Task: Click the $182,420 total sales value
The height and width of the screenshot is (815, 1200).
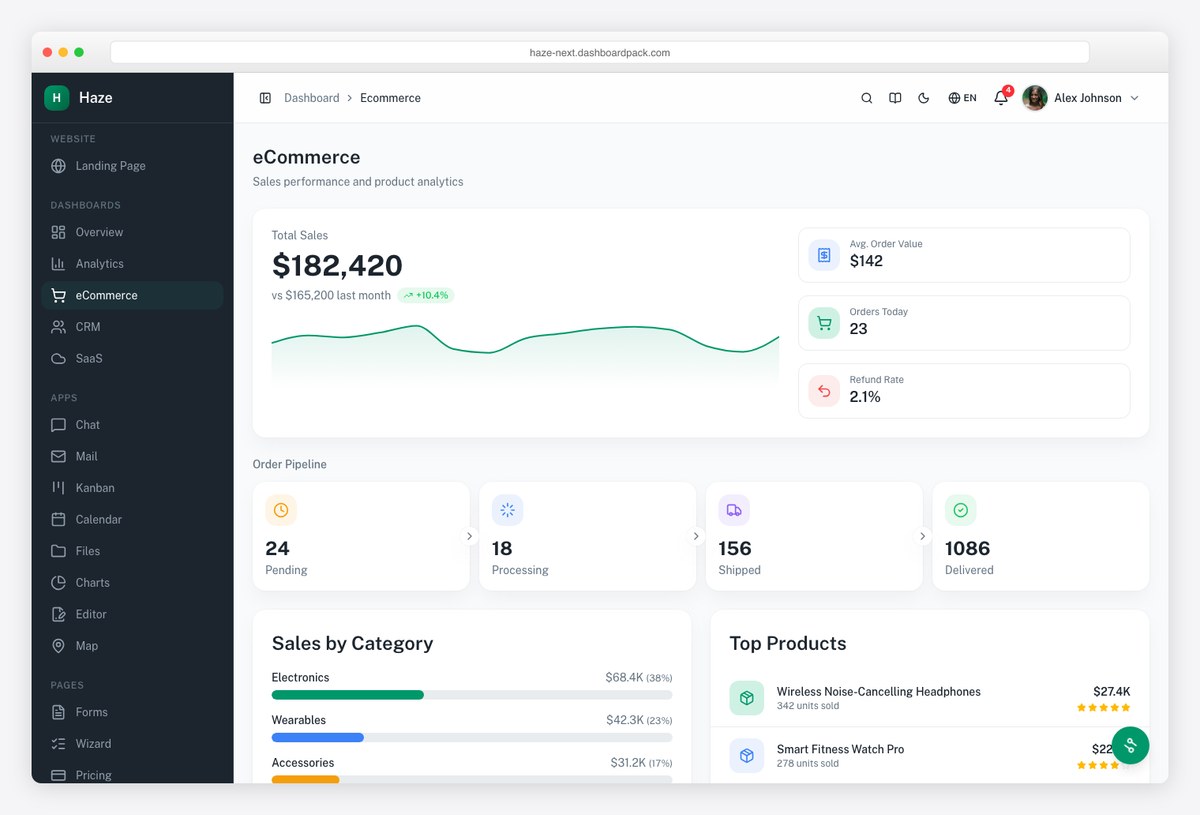Action: pyautogui.click(x=337, y=265)
